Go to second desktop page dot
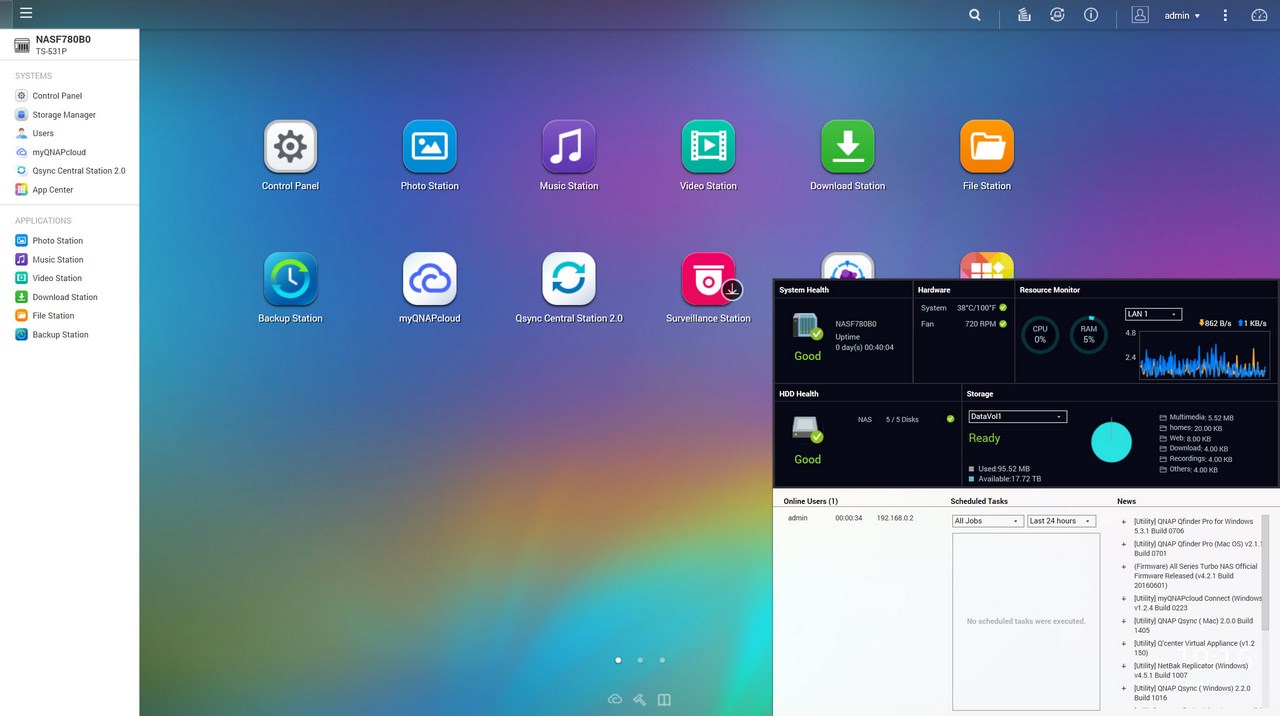 pos(640,660)
